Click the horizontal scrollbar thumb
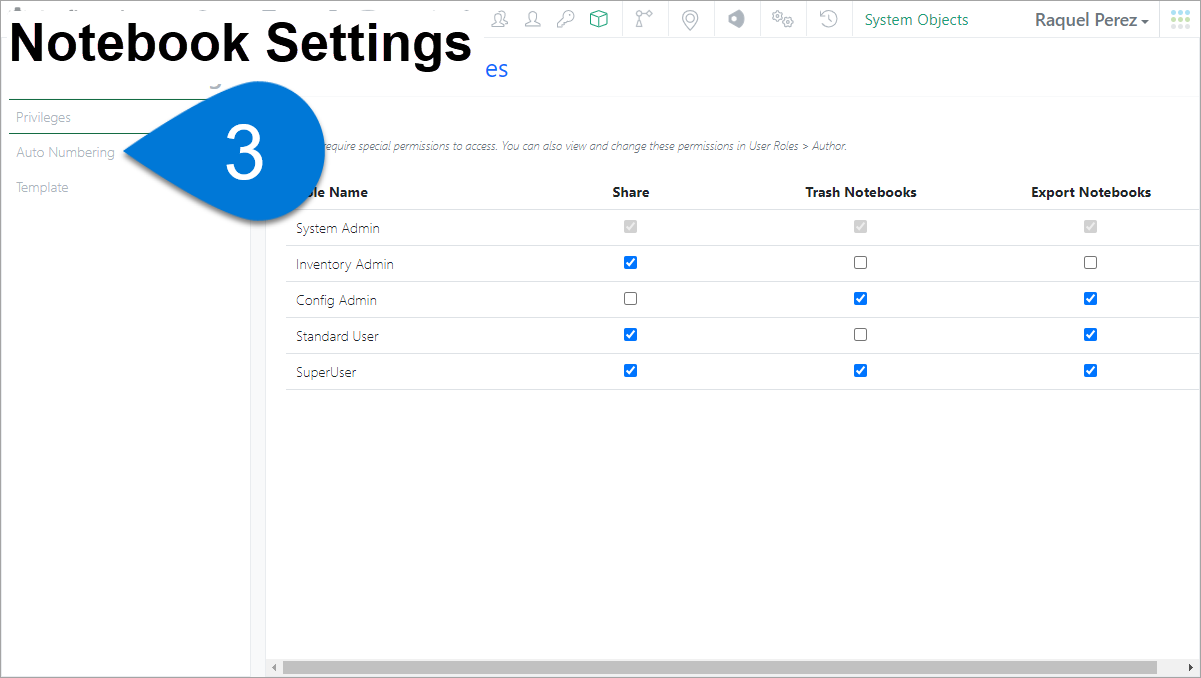 pyautogui.click(x=719, y=667)
